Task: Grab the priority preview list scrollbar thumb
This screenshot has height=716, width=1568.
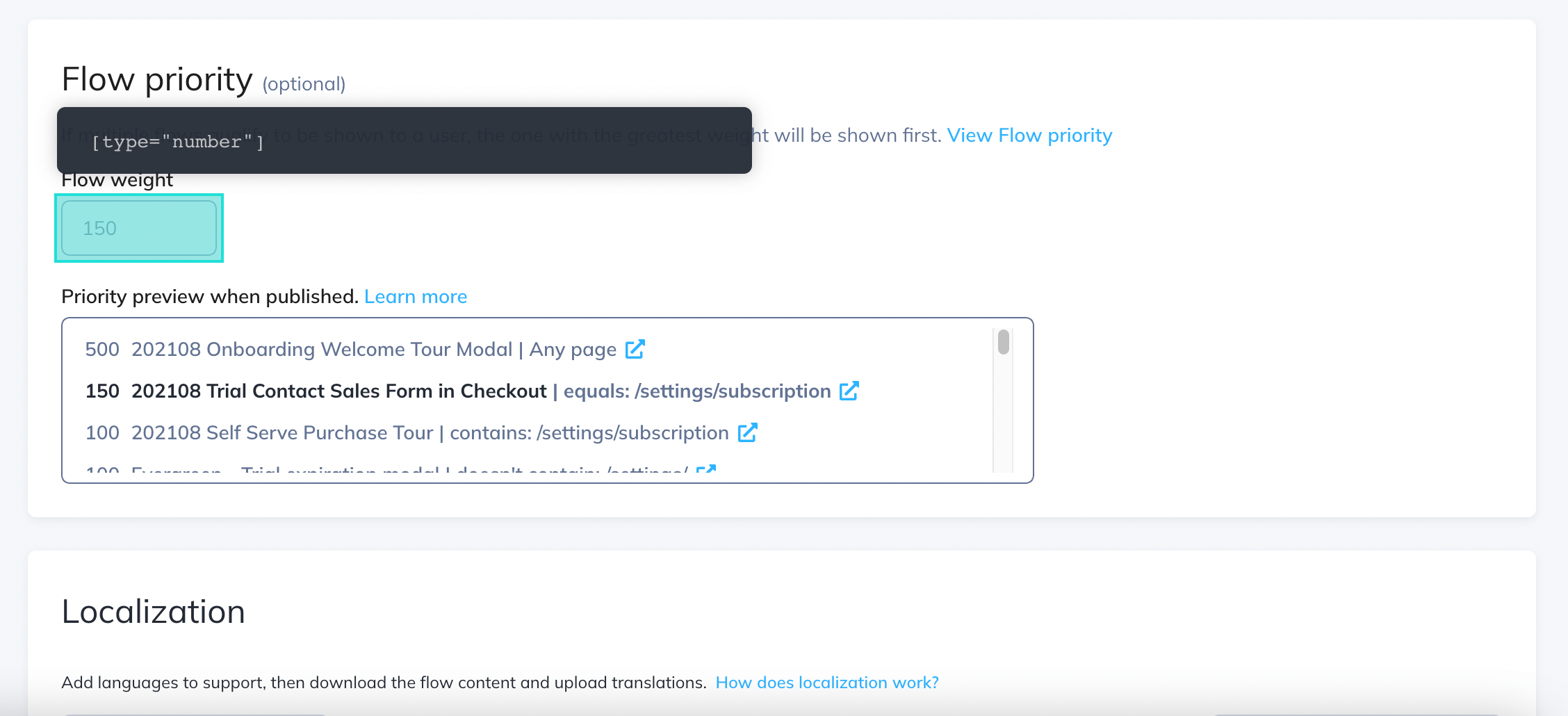Action: (x=1003, y=342)
